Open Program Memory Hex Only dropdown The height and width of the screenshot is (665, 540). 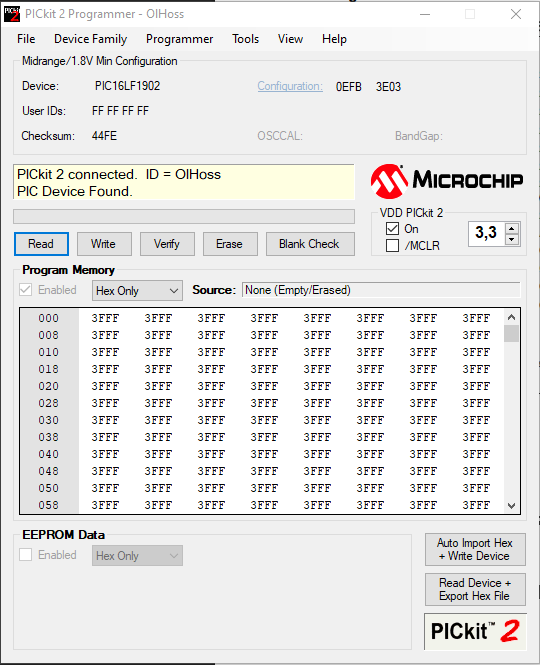pos(137,291)
